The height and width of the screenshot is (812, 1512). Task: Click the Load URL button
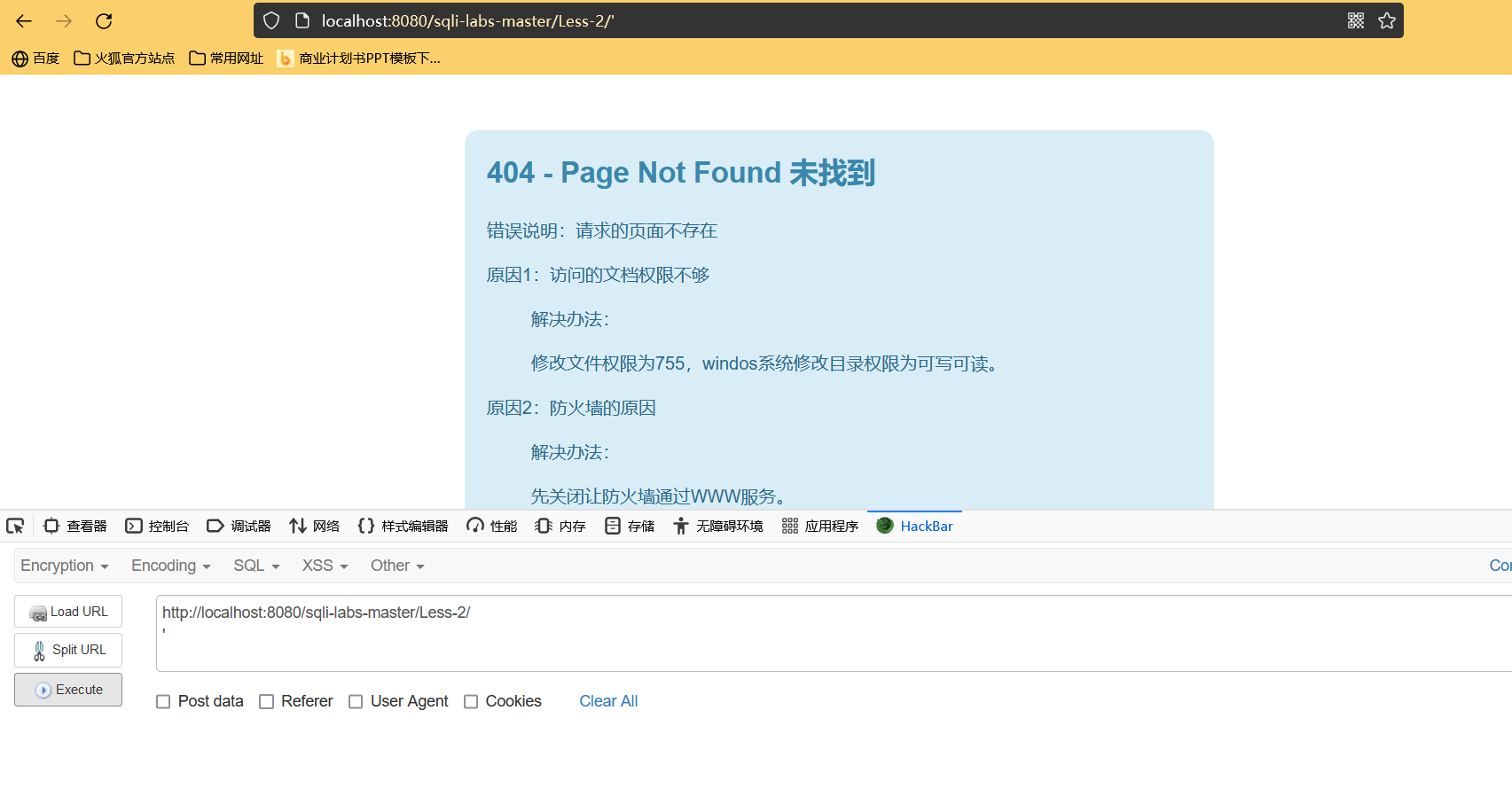(x=68, y=612)
